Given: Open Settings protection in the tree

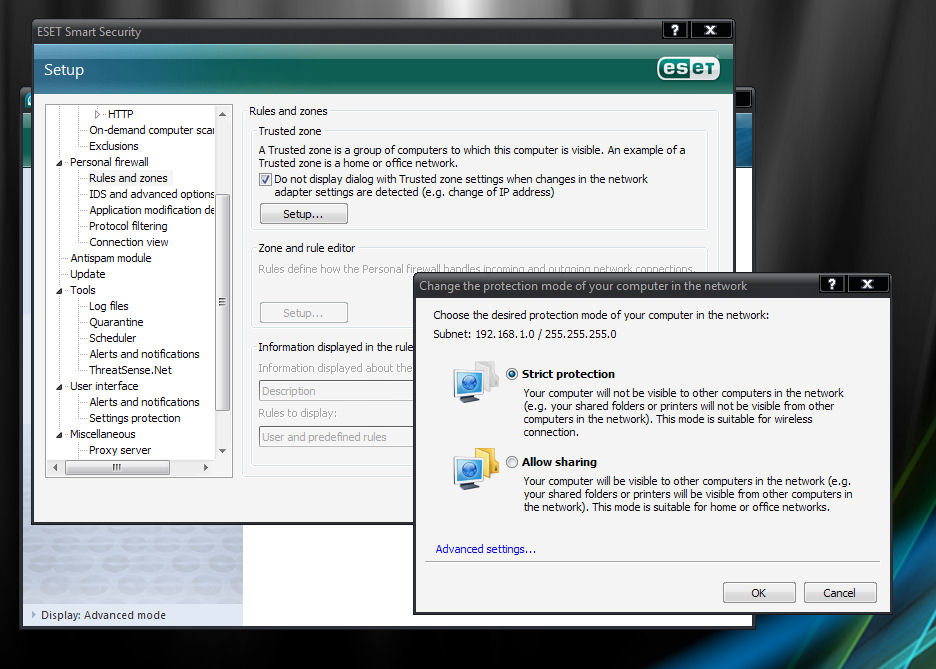Looking at the screenshot, I should coord(134,418).
